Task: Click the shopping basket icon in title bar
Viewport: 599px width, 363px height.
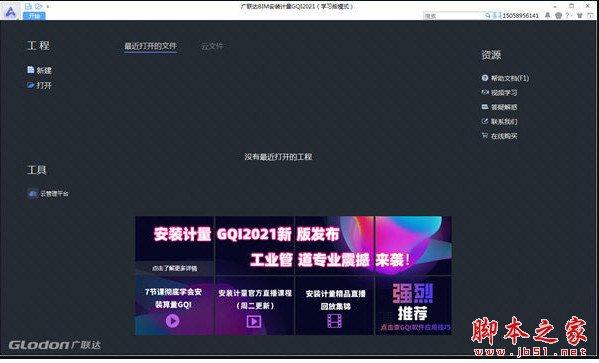Action: (559, 15)
